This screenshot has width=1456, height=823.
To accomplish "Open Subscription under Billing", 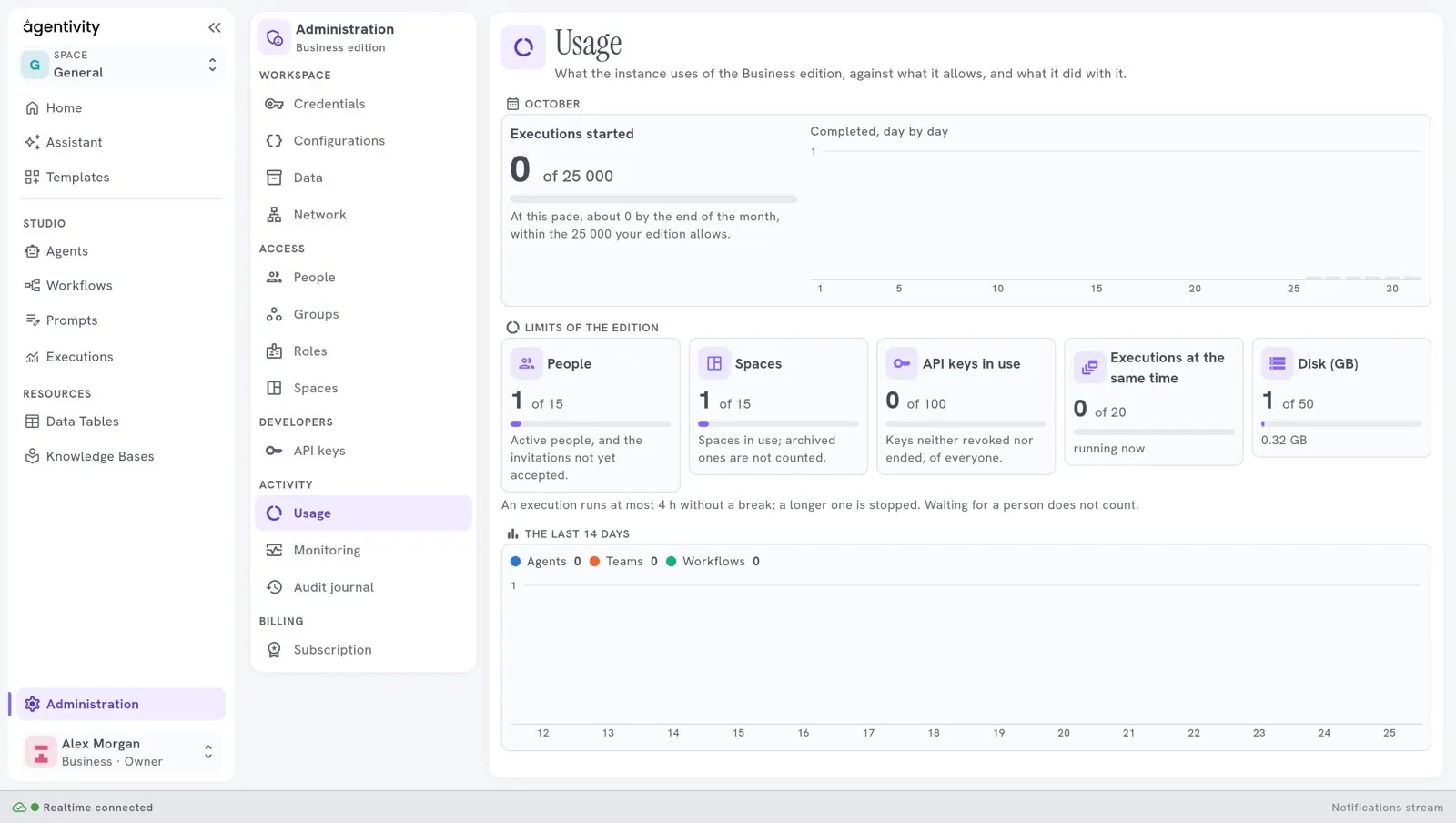I will tap(363, 650).
